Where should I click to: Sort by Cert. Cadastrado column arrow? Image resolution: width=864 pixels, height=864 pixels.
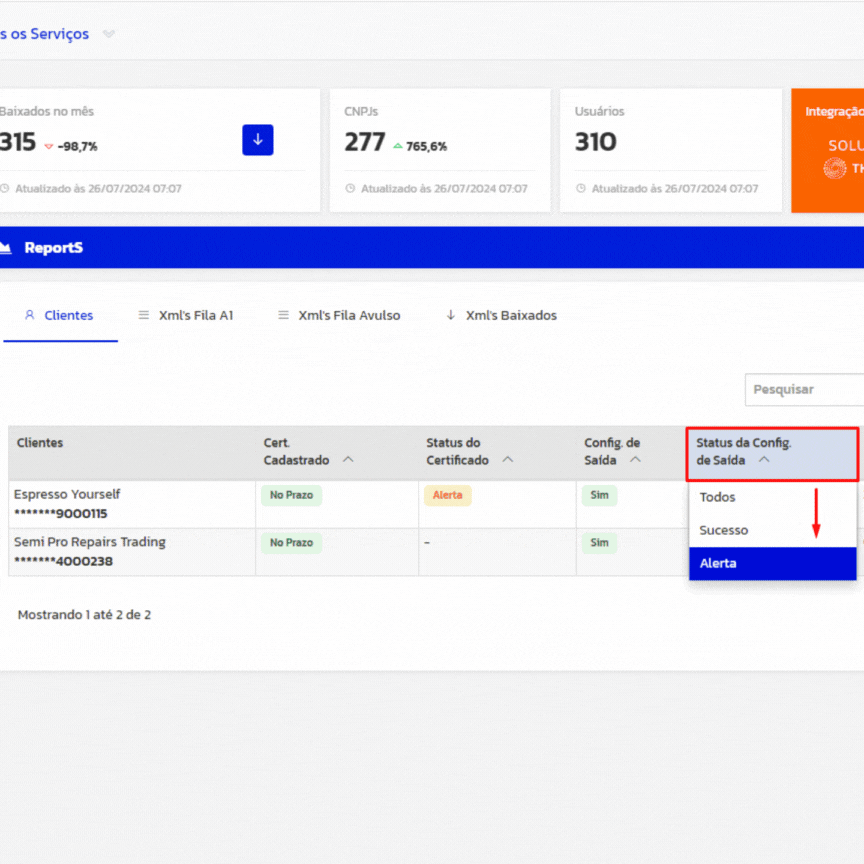tap(348, 460)
